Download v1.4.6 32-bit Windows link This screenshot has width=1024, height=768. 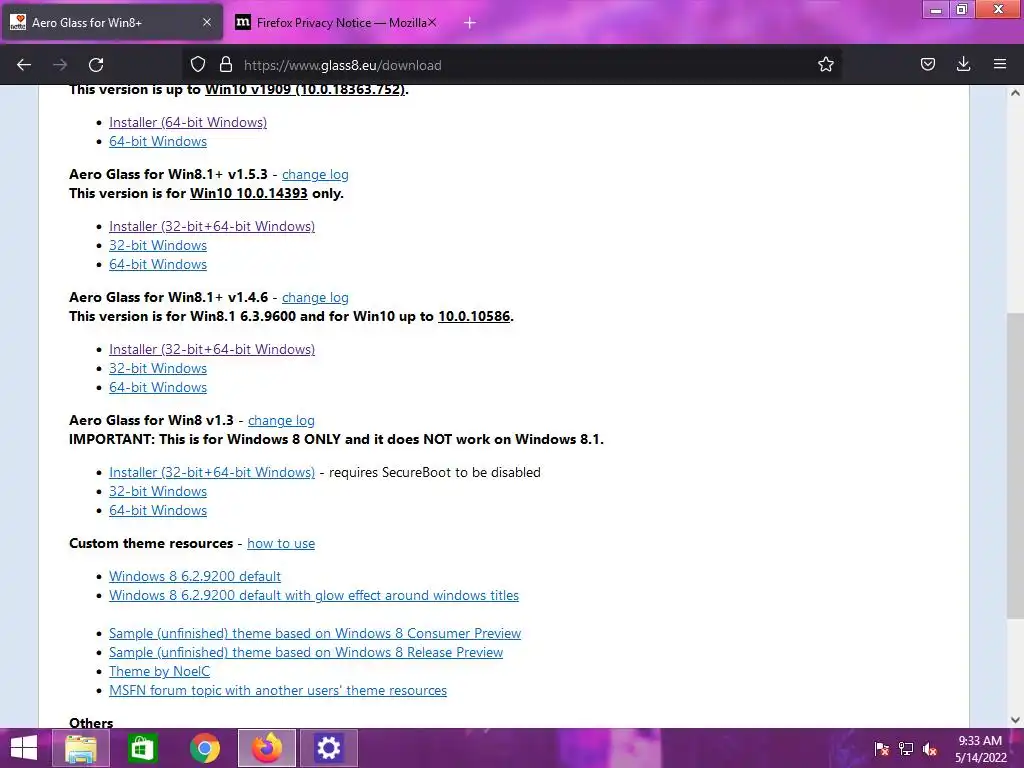pyautogui.click(x=158, y=368)
